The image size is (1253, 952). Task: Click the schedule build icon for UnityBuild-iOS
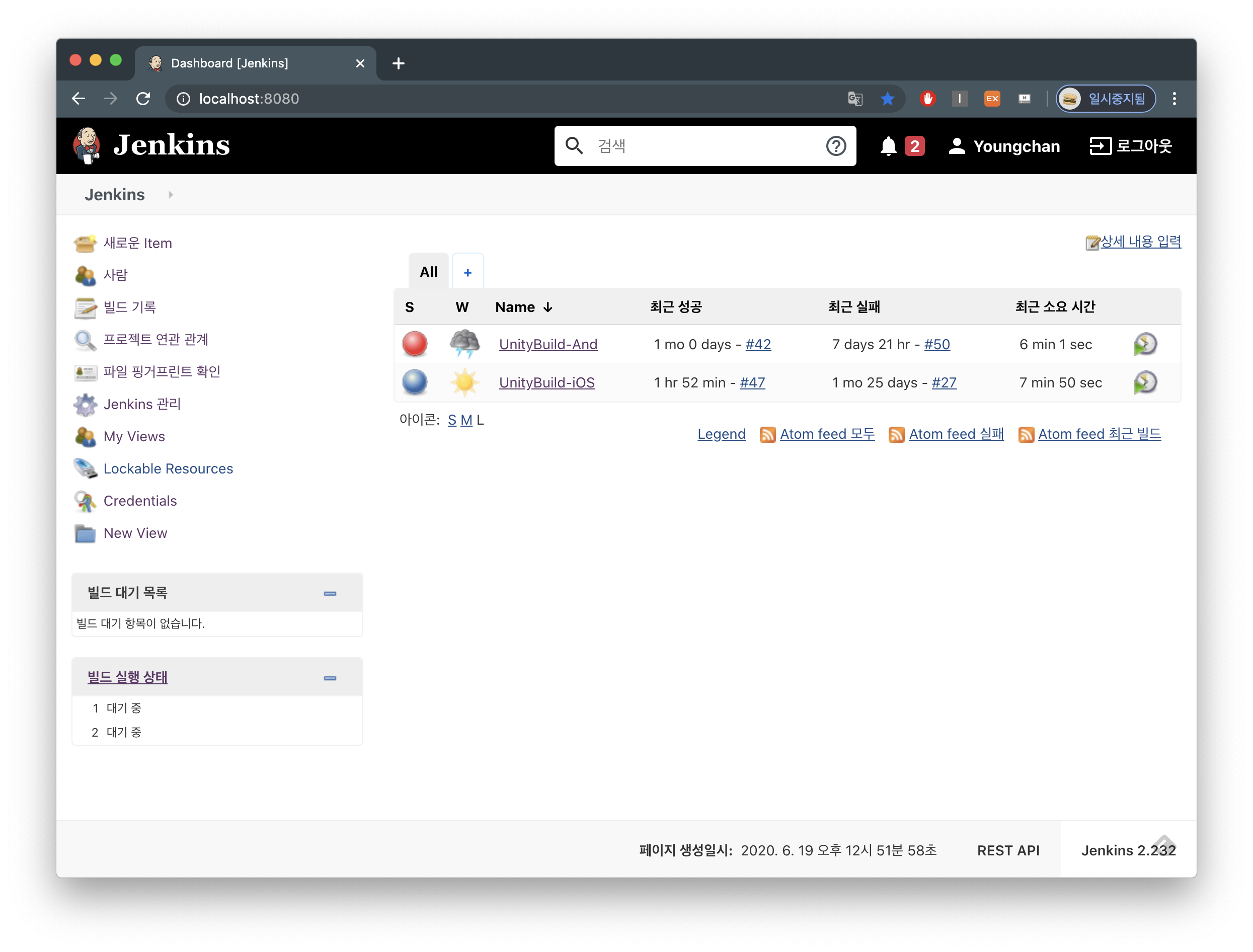pos(1145,382)
